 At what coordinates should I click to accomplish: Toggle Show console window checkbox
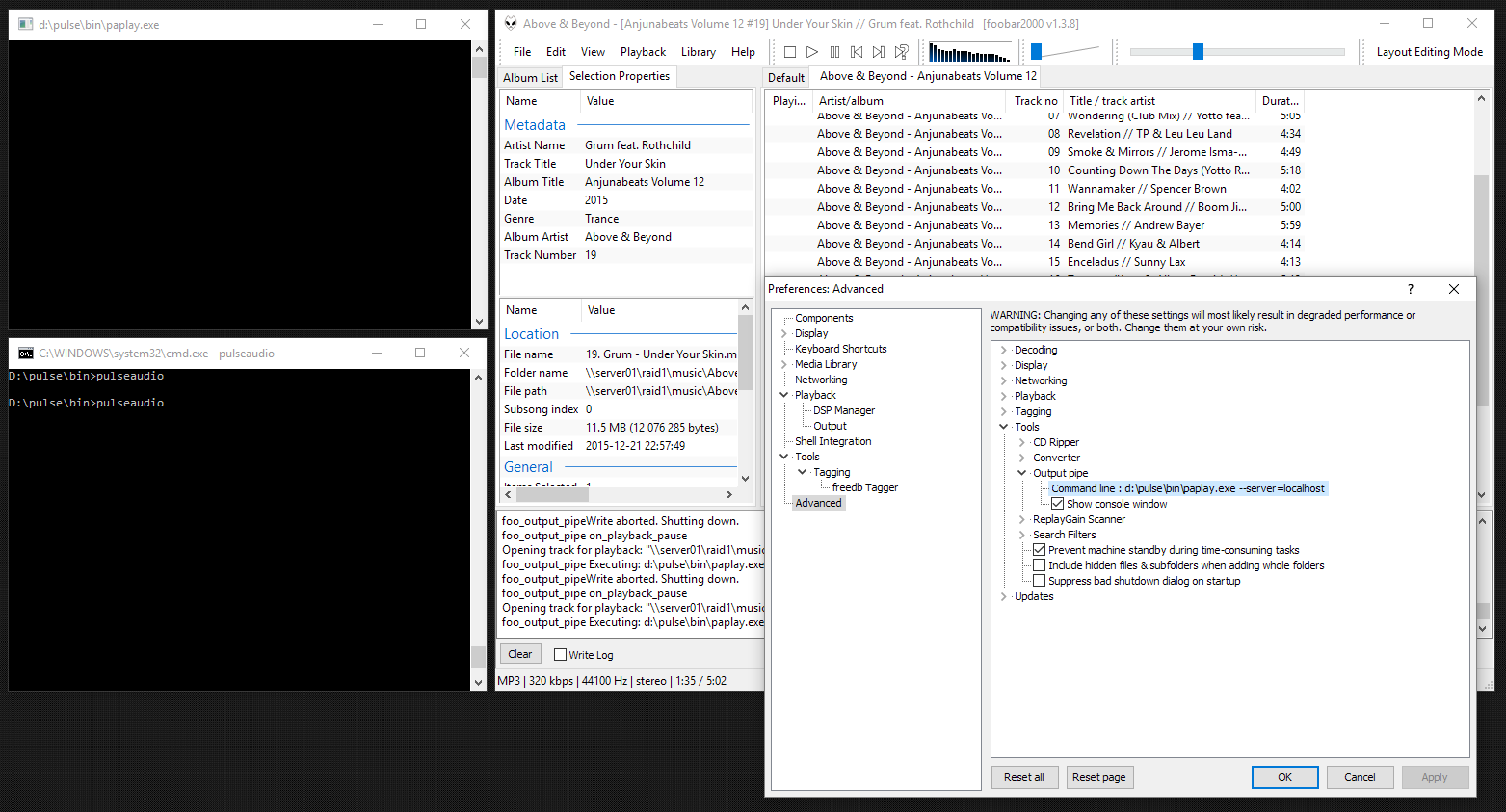pos(1058,504)
